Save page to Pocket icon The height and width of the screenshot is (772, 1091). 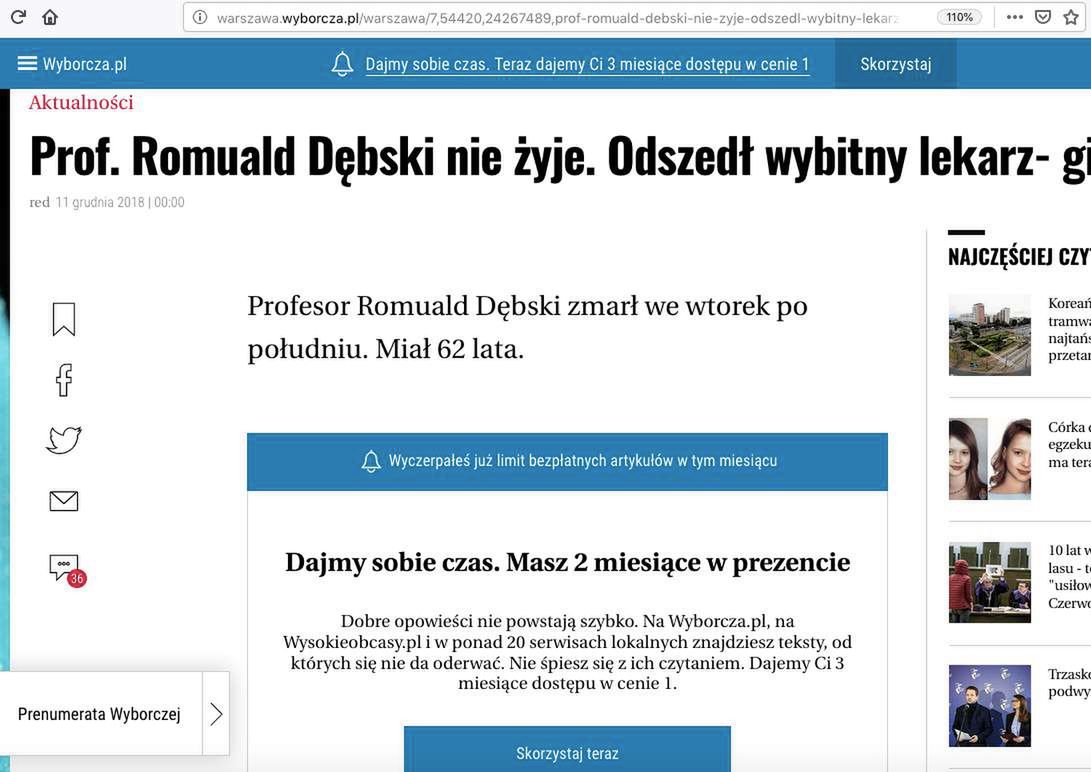point(1042,17)
